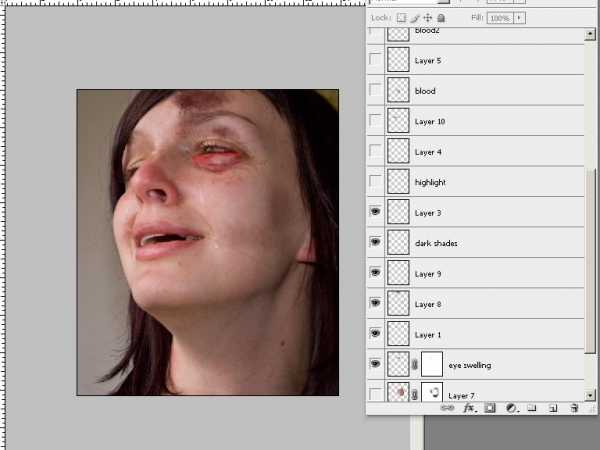Show the Layer 5 layer
The height and width of the screenshot is (450, 600).
[375, 59]
